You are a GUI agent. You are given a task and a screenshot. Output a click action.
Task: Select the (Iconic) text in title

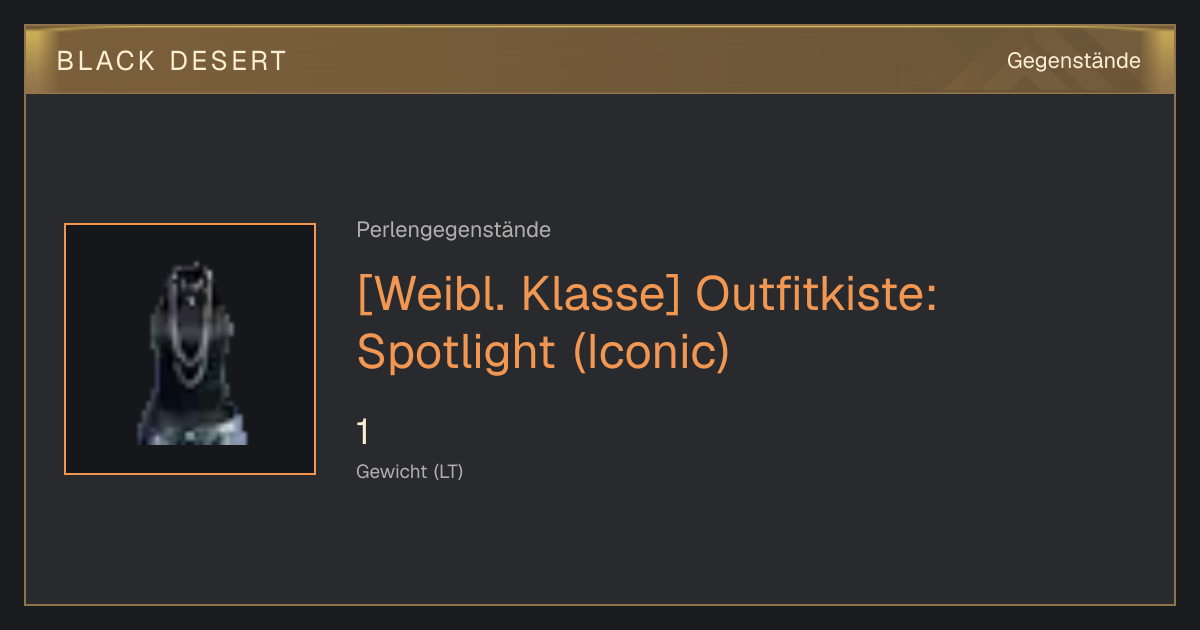click(x=652, y=351)
